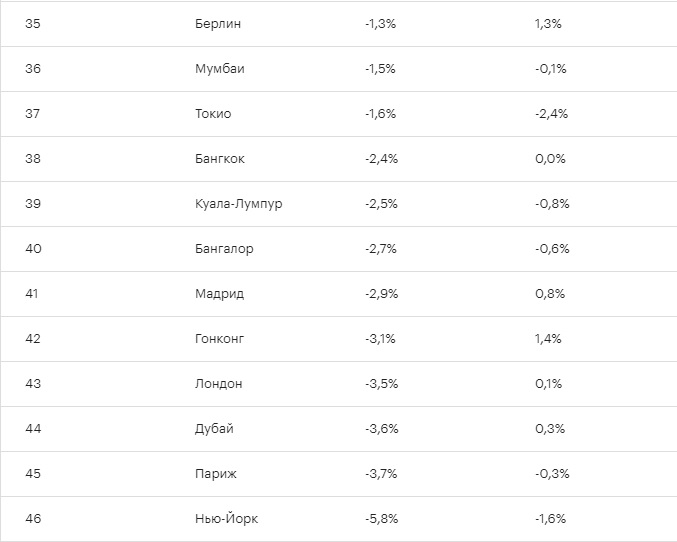677x542 pixels.
Task: Select the Мадрид city name
Action: pos(219,294)
